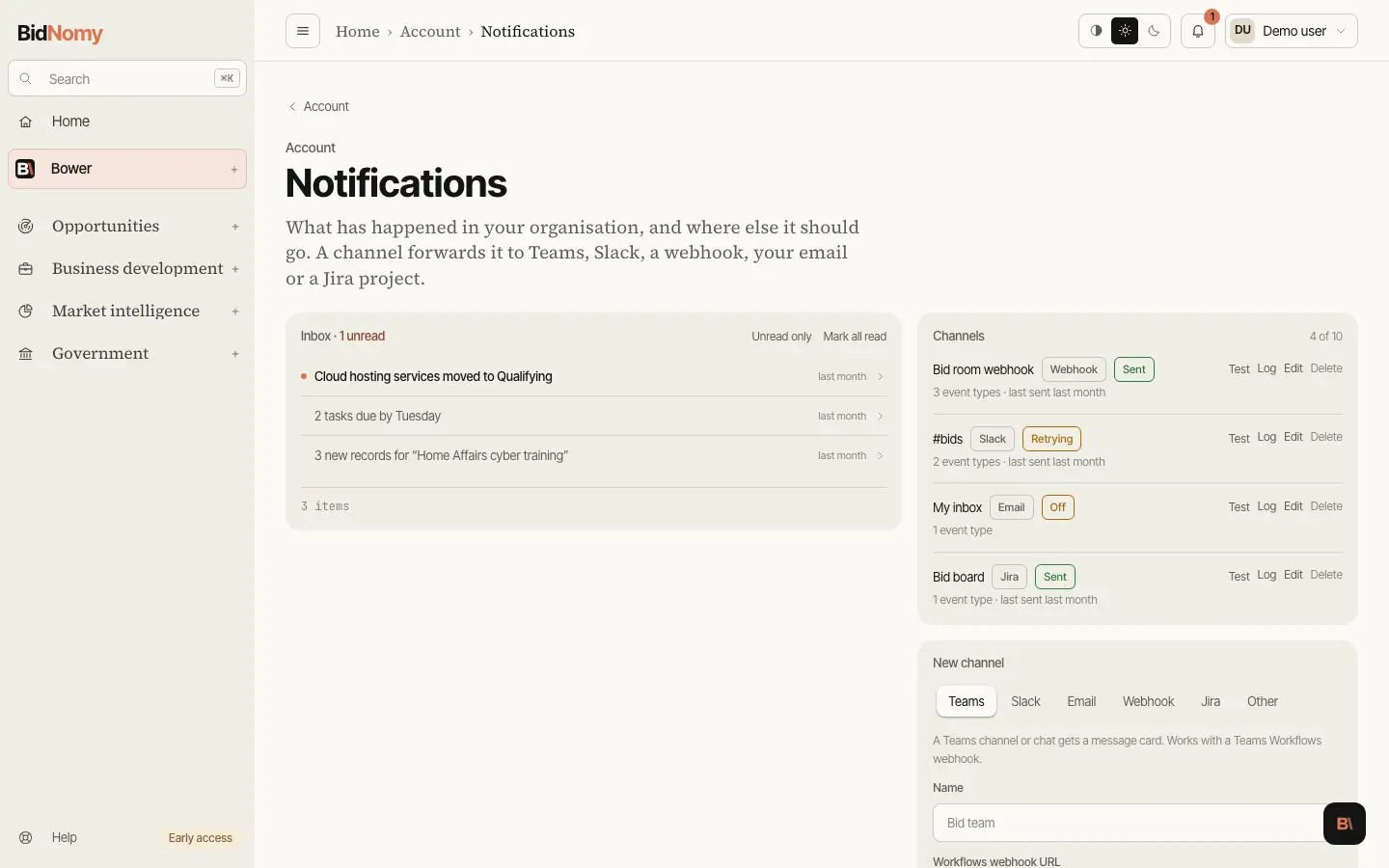Open the 2 tasks due by Tuesday notification
Screen dimensions: 1389x868
593,416
